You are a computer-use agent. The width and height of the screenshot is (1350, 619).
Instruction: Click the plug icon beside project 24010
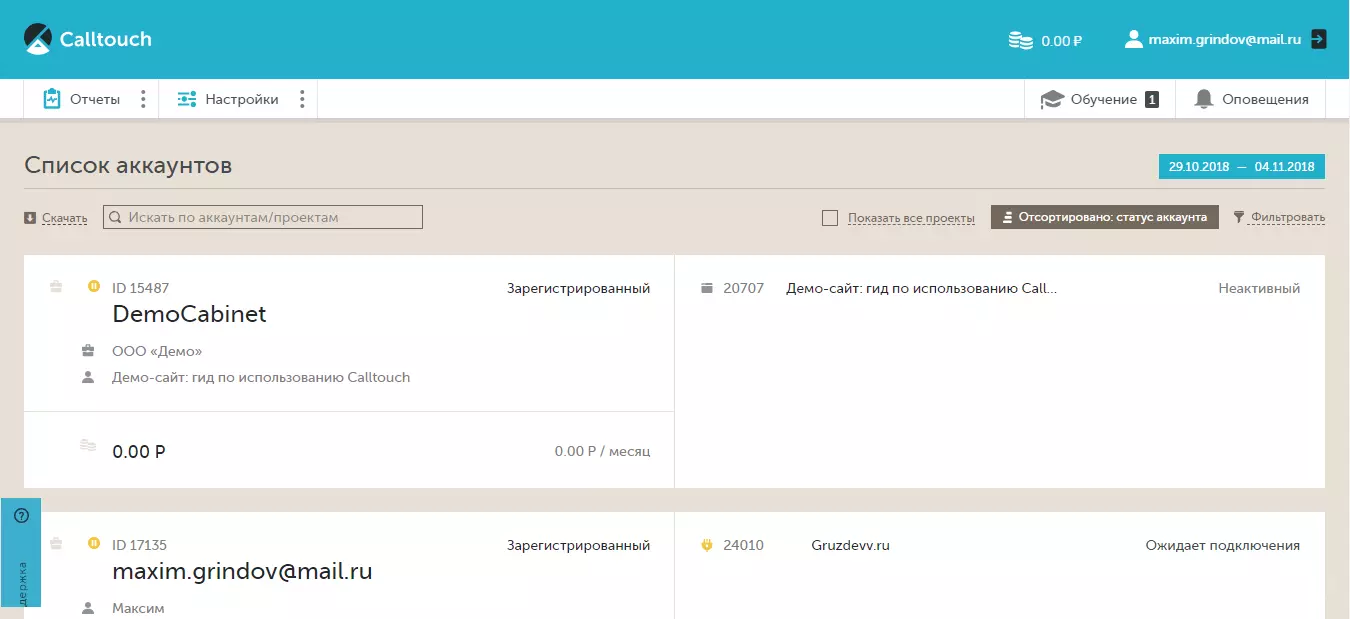(707, 545)
